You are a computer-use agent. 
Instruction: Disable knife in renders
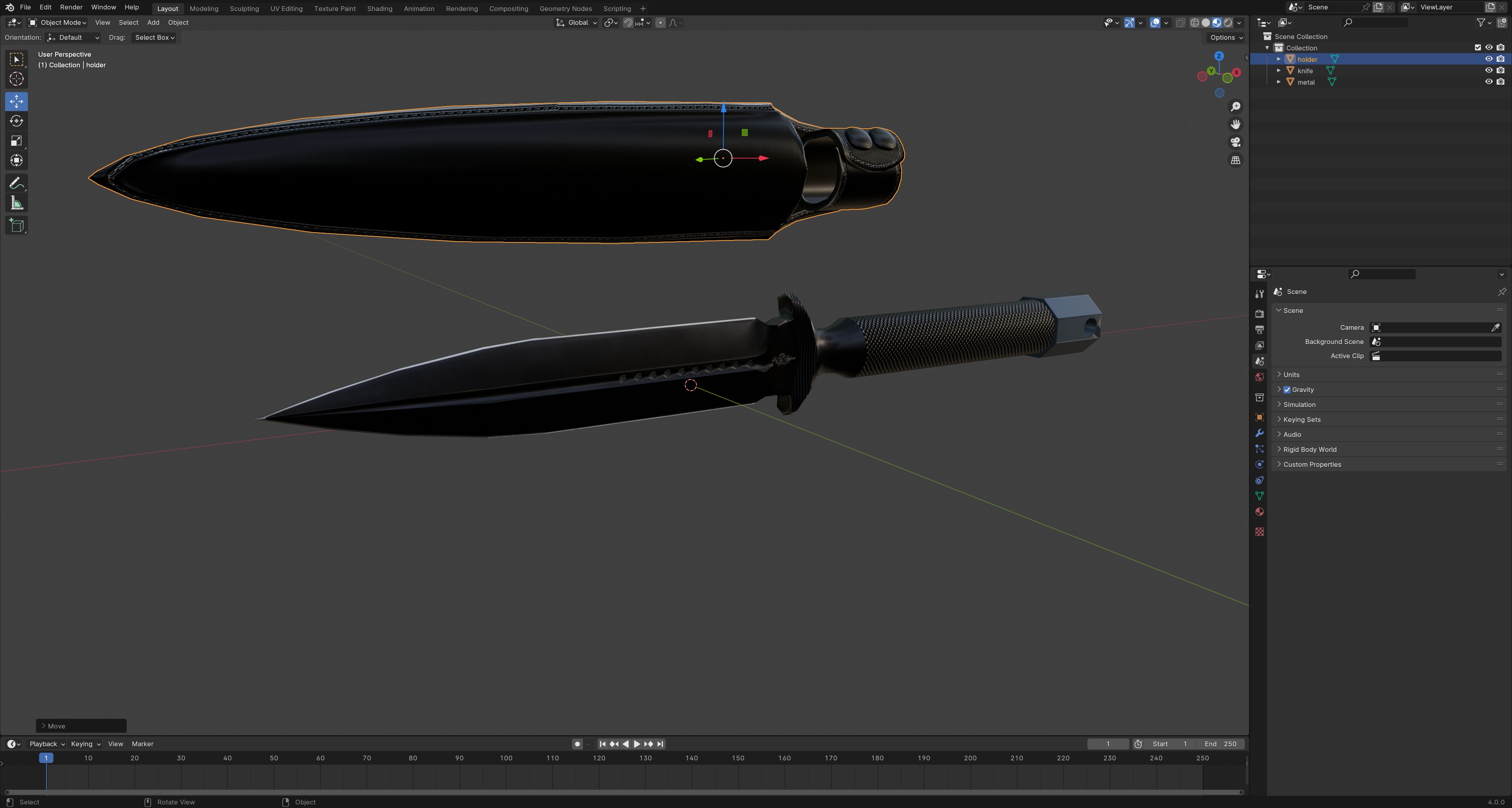coord(1500,70)
